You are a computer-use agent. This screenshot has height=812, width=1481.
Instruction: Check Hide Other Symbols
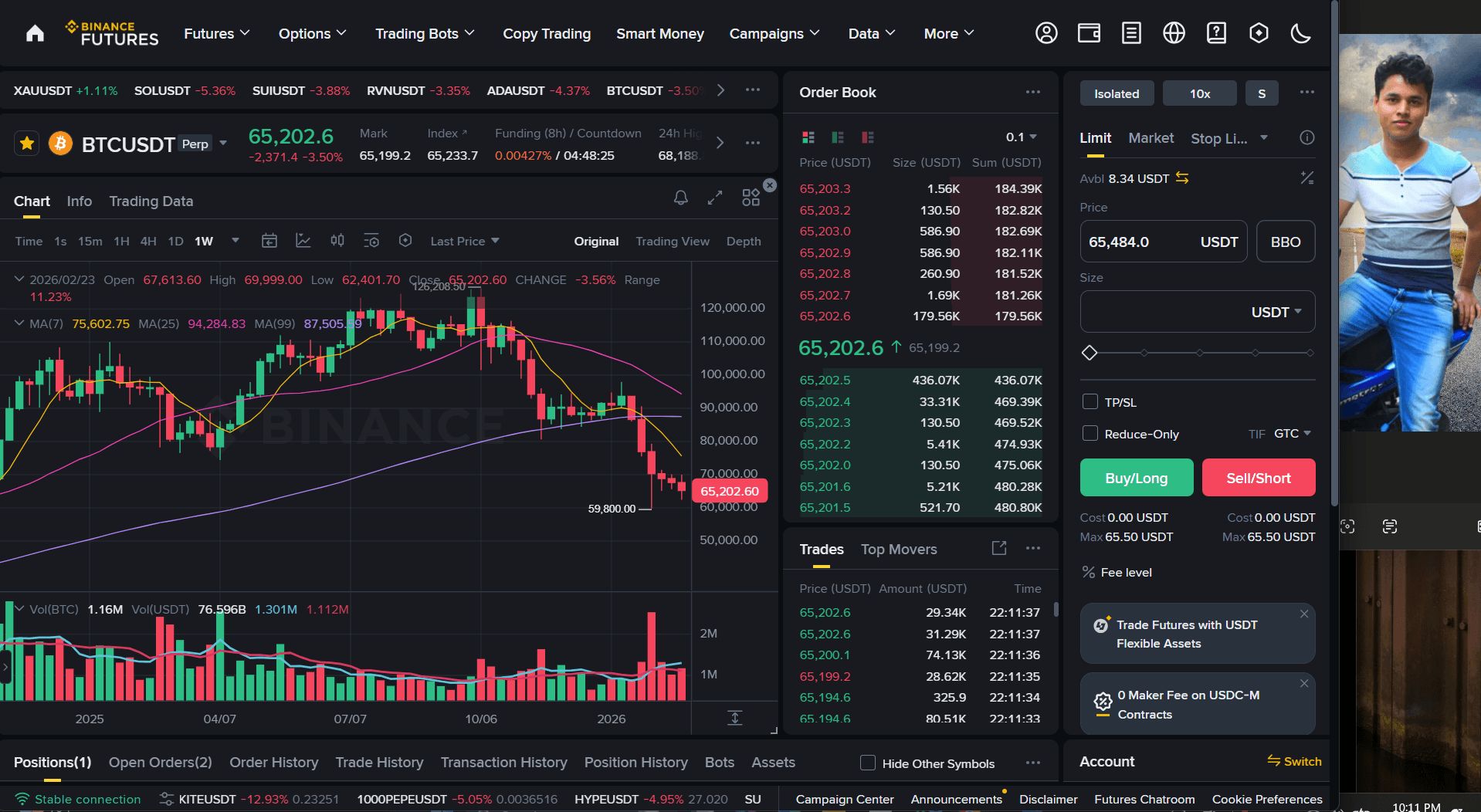pos(868,763)
